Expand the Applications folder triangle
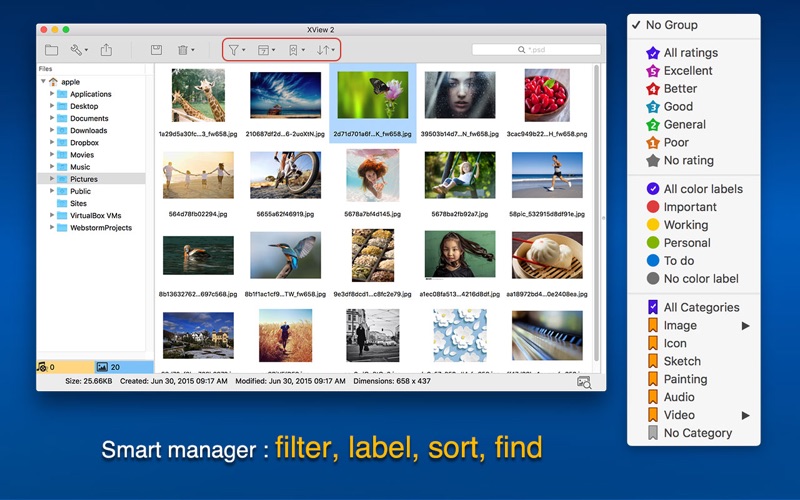This screenshot has height=500, width=800. coord(52,94)
